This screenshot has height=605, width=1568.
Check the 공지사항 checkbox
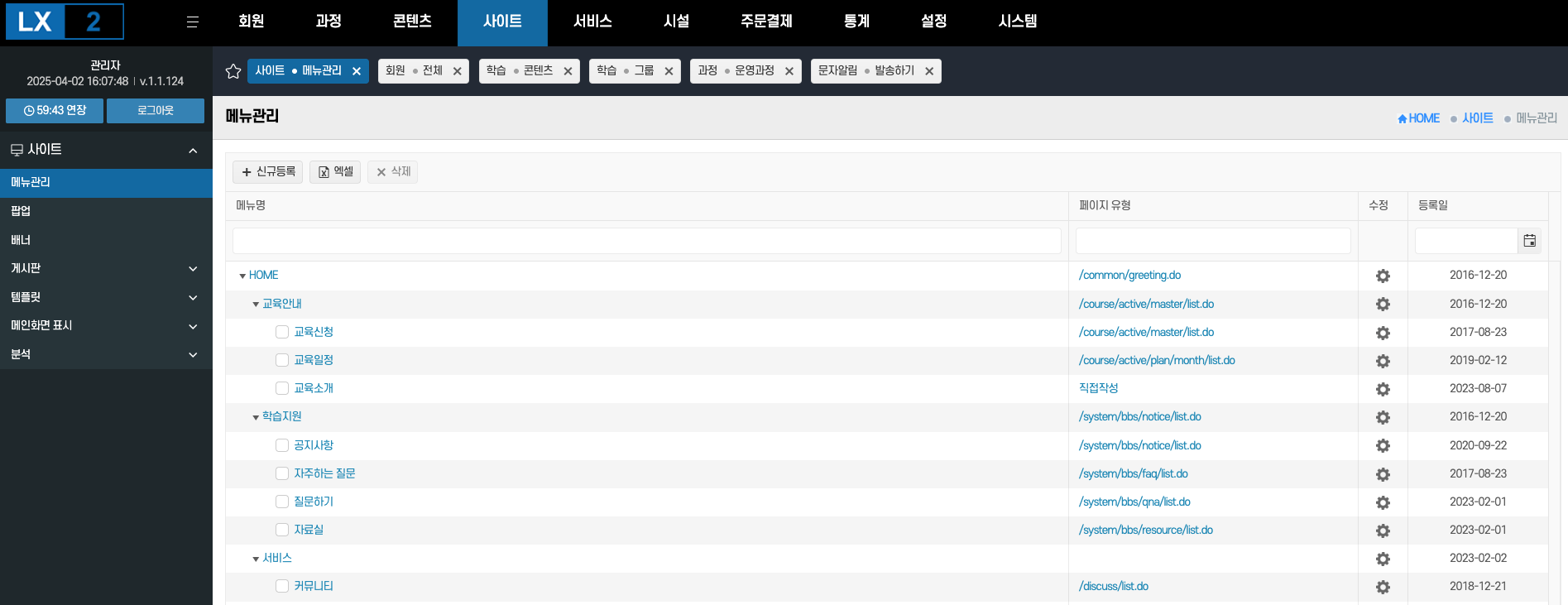tap(282, 445)
